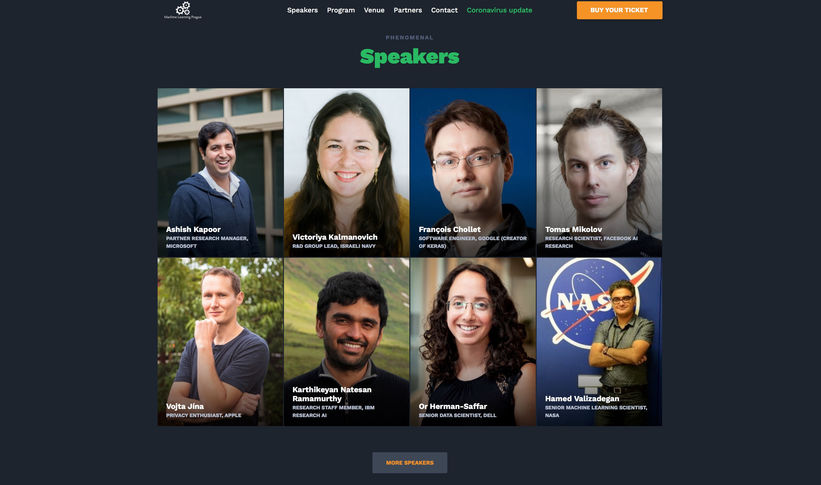Screen dimensions: 821x485
Task: Select Partners in the top navigation
Action: (407, 10)
